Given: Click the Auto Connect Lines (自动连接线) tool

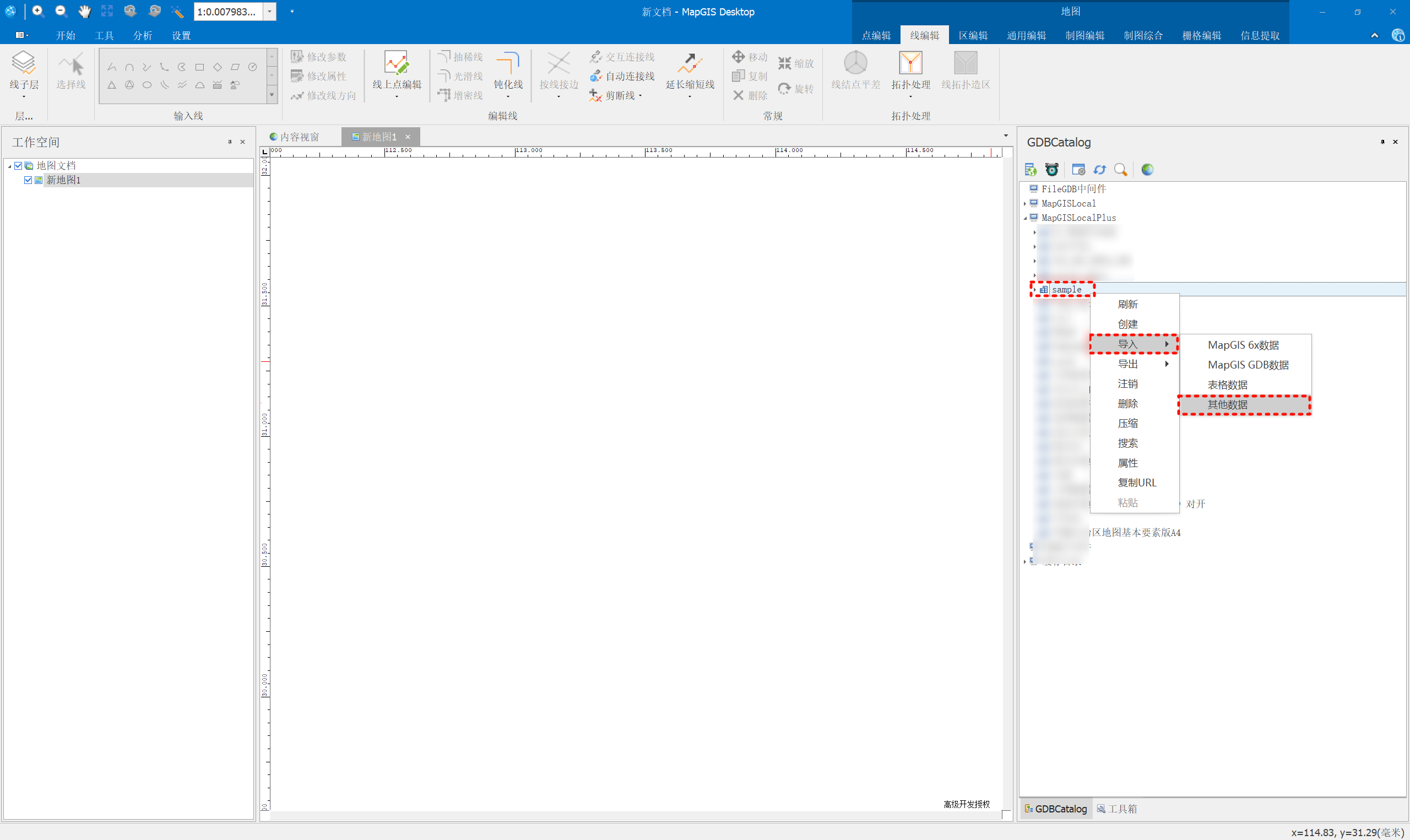Looking at the screenshot, I should (x=622, y=76).
